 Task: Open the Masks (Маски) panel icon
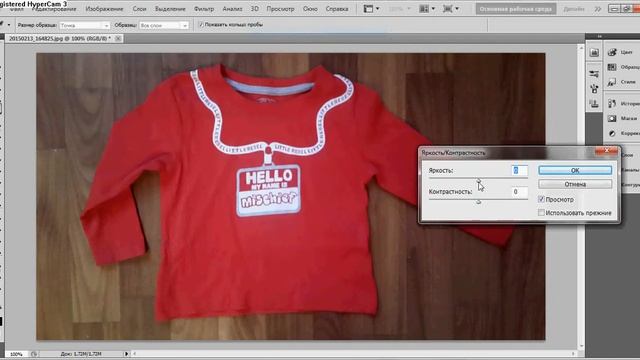tap(612, 118)
